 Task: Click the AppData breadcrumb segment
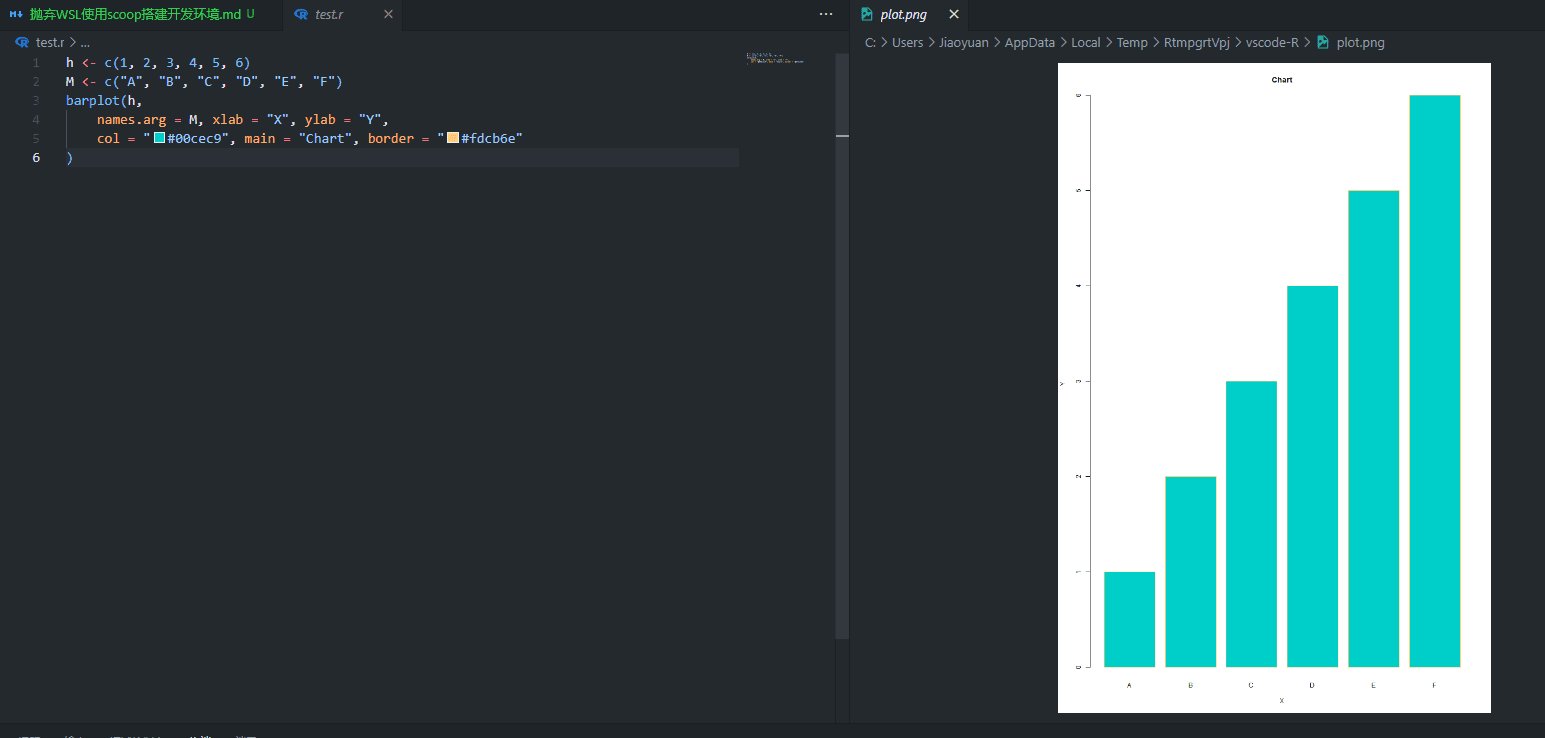[x=1030, y=43]
